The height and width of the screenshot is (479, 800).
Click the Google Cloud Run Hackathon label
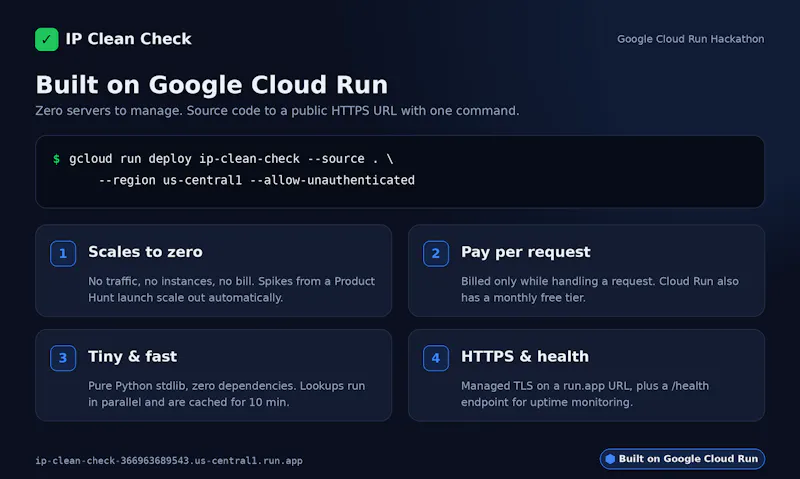point(690,39)
